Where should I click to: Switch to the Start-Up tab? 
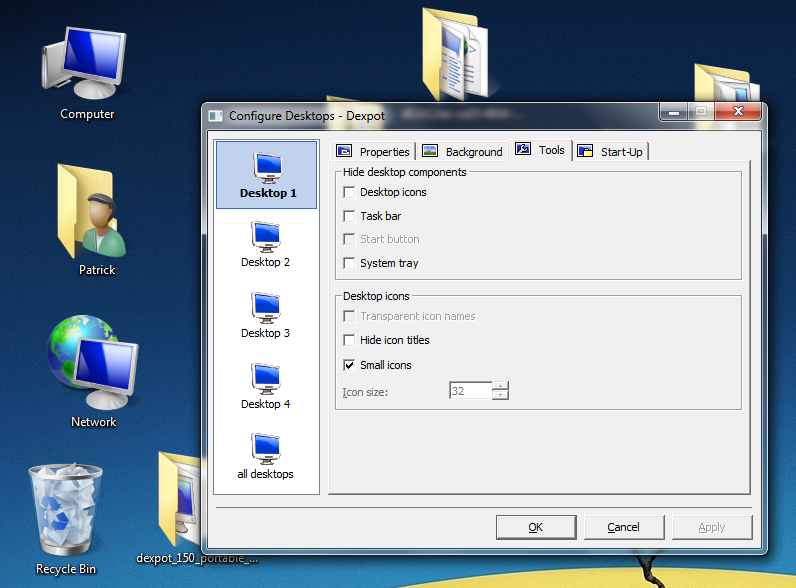click(x=611, y=151)
